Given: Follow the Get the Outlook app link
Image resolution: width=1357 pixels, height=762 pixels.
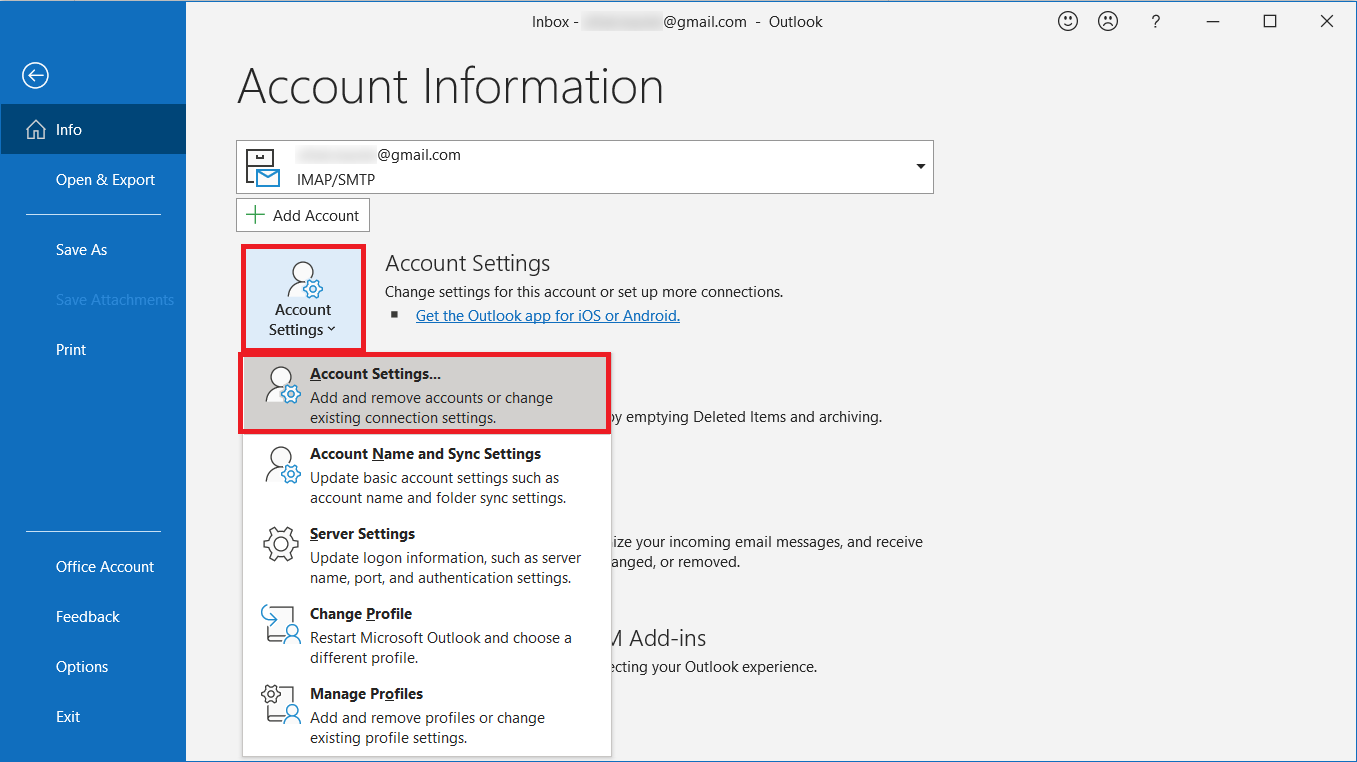Looking at the screenshot, I should [x=548, y=315].
